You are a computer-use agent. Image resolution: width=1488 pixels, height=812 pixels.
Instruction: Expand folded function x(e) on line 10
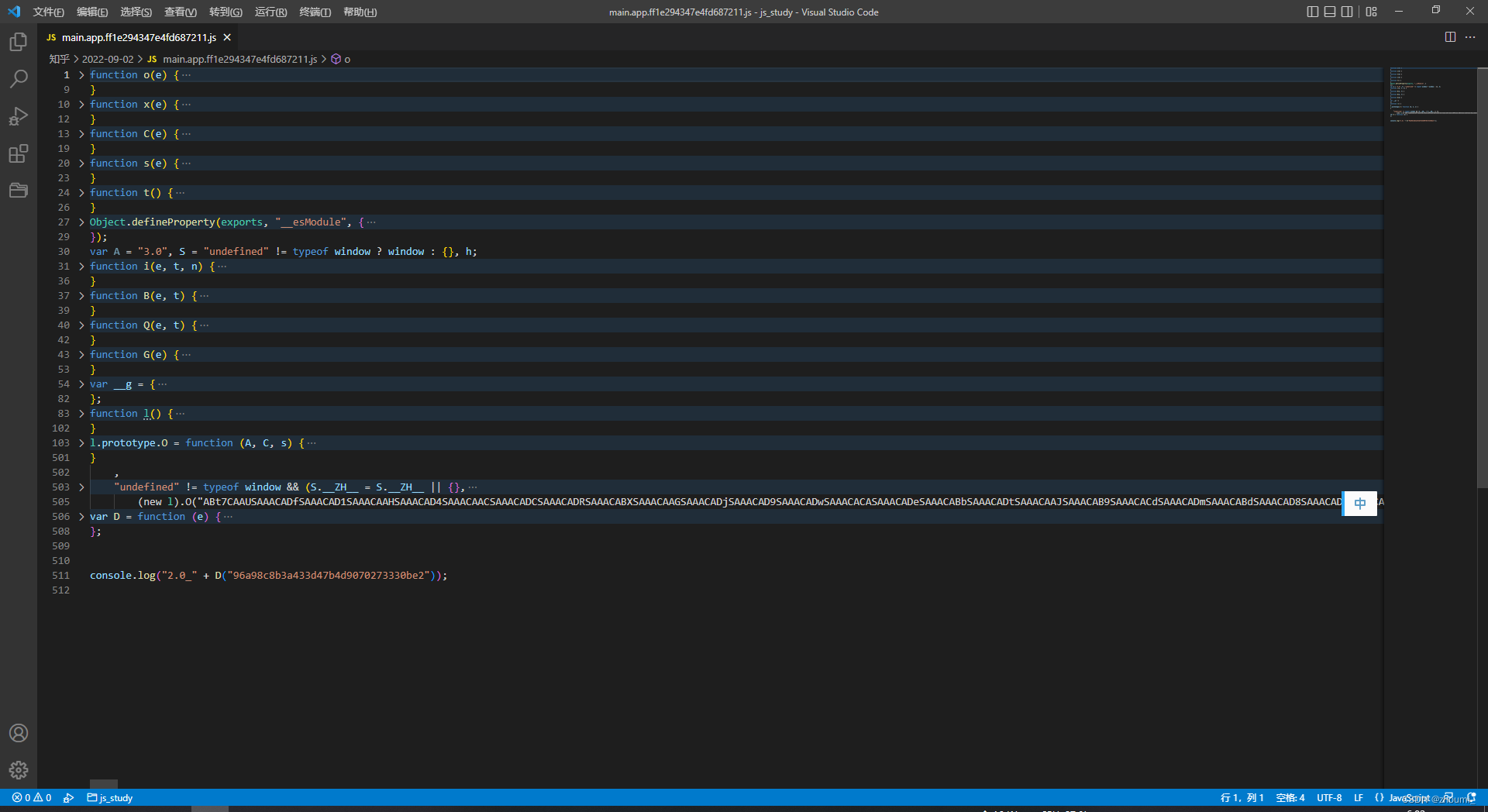tap(81, 105)
